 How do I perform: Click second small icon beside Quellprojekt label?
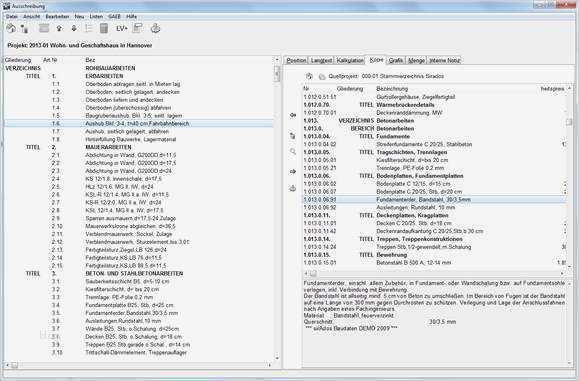322,76
